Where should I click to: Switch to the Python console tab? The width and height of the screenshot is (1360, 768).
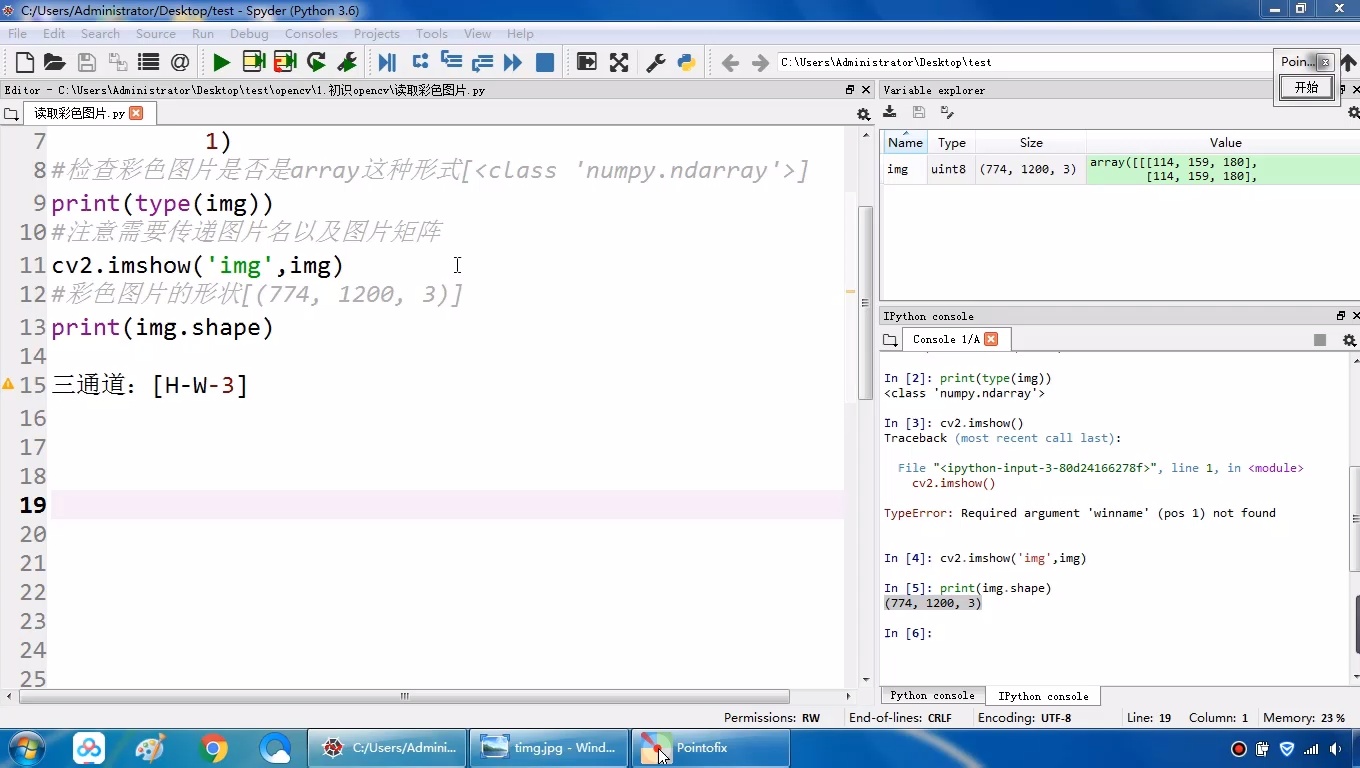[931, 695]
